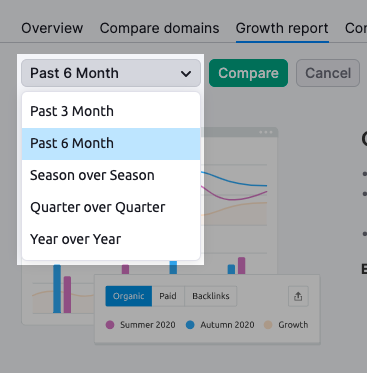Image resolution: width=367 pixels, height=373 pixels.
Task: Switch to the Backlinks segment
Action: point(211,296)
